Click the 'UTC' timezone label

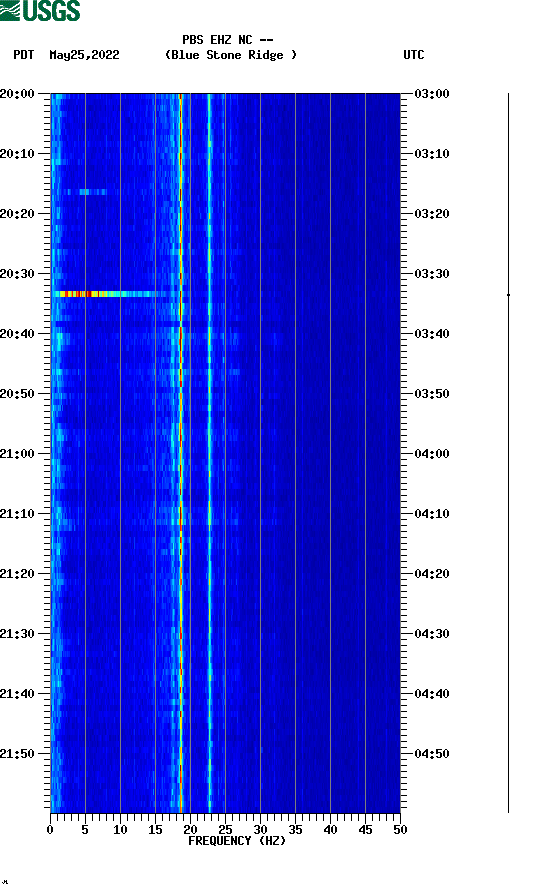point(414,55)
